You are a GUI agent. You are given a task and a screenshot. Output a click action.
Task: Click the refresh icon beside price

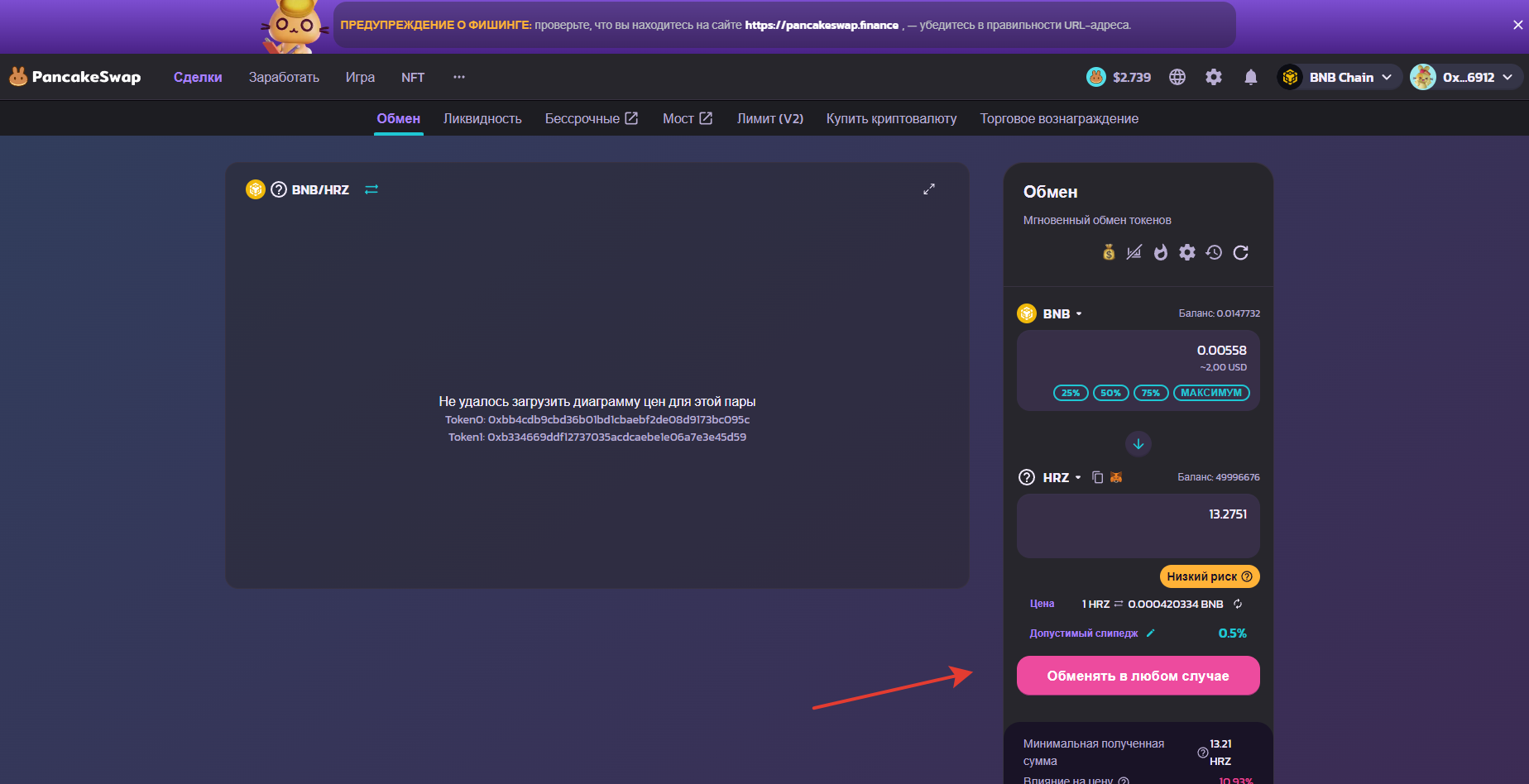(1238, 604)
